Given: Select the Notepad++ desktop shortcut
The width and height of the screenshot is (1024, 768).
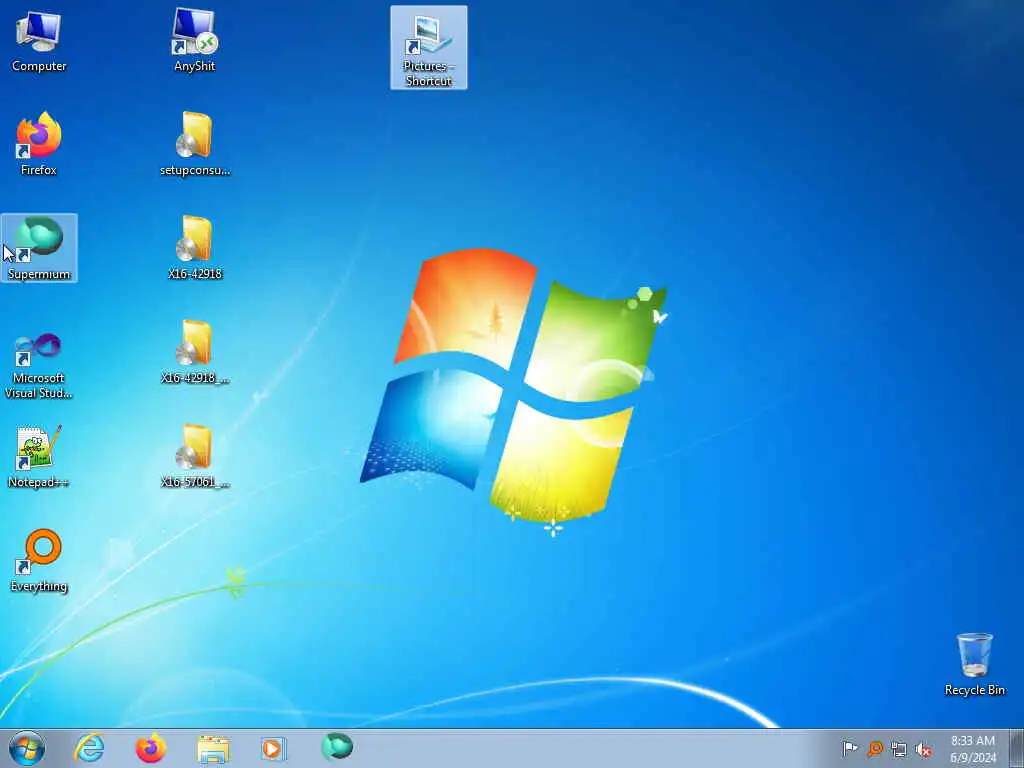Looking at the screenshot, I should [x=39, y=457].
